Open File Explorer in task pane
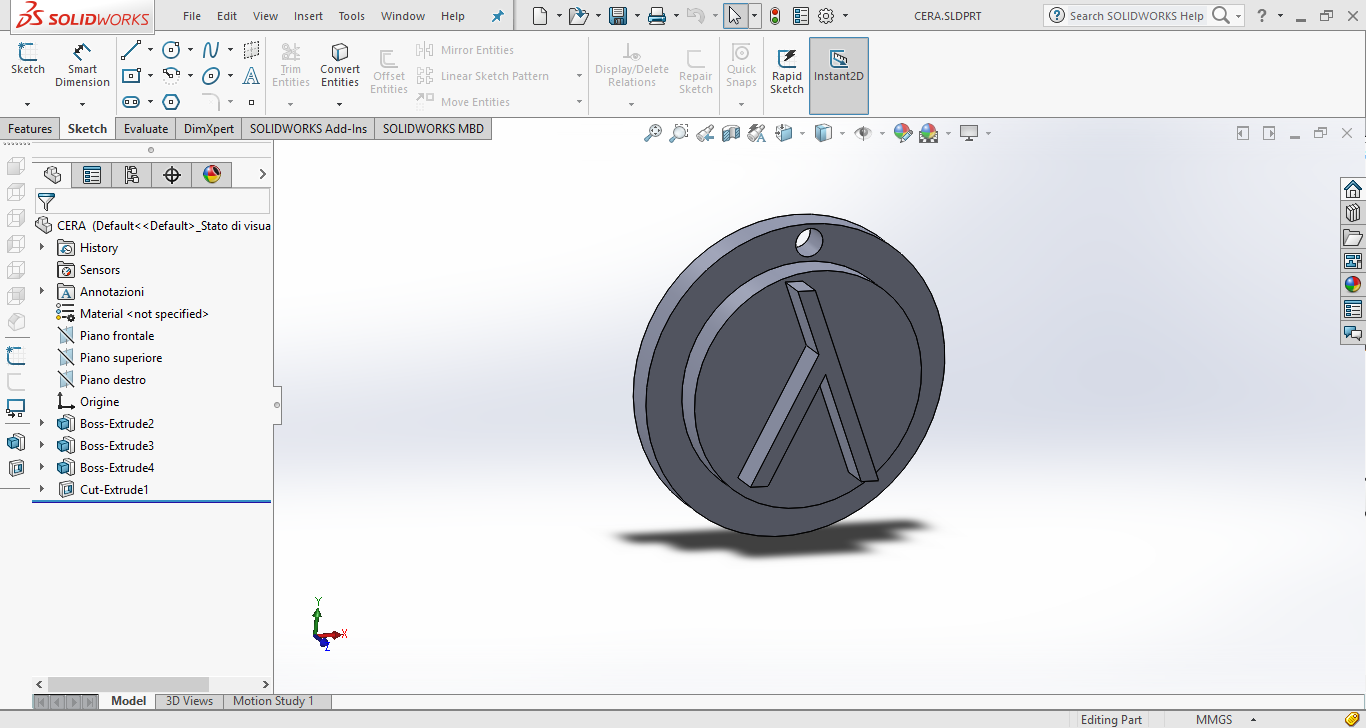This screenshot has width=1366, height=728. click(x=1353, y=237)
